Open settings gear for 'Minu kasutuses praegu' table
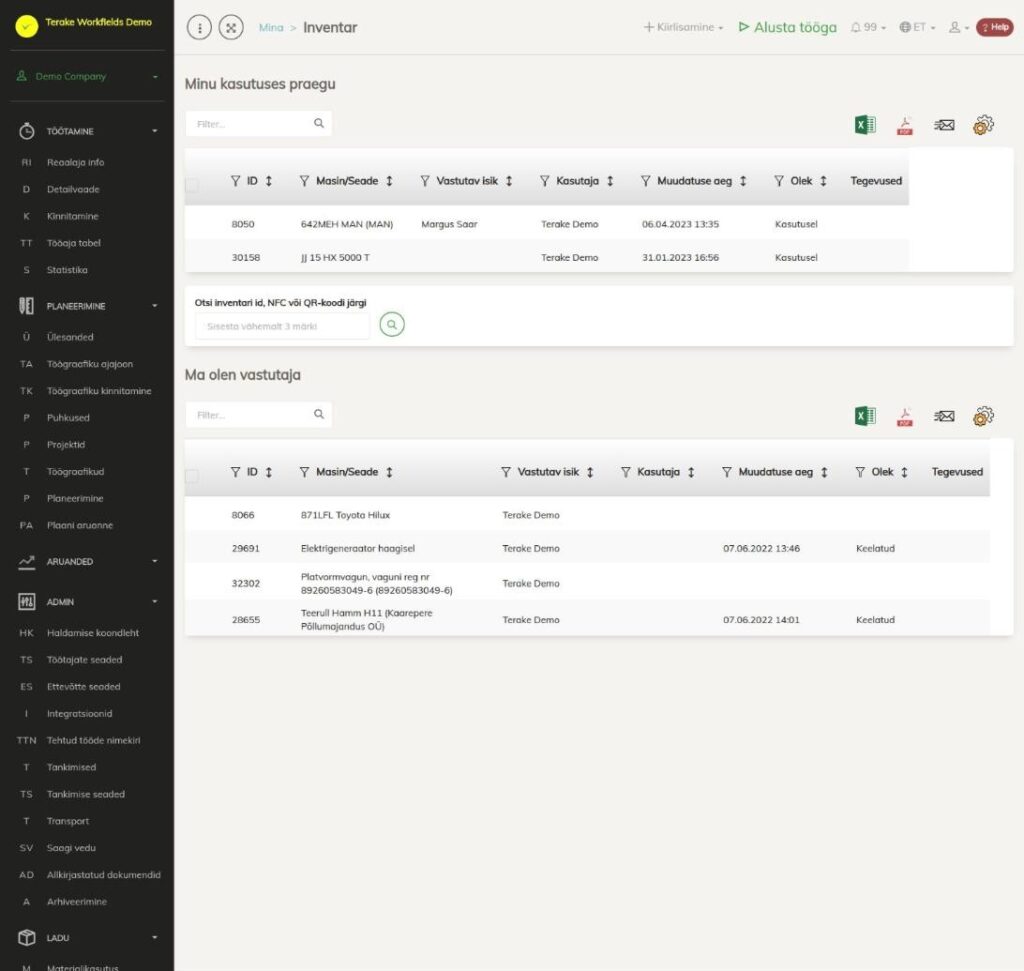 click(x=983, y=125)
